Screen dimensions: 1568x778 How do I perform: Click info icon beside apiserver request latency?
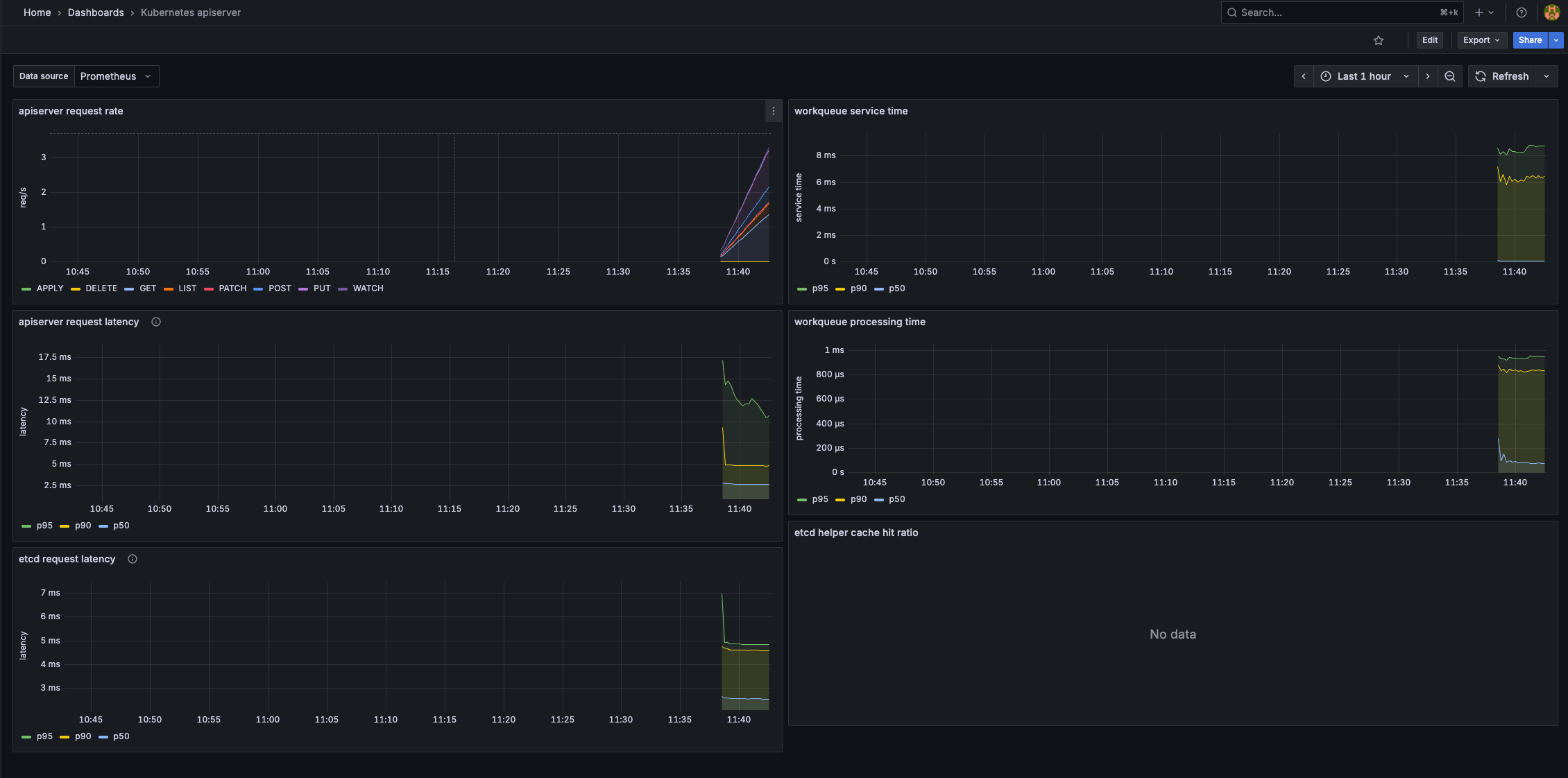click(156, 322)
